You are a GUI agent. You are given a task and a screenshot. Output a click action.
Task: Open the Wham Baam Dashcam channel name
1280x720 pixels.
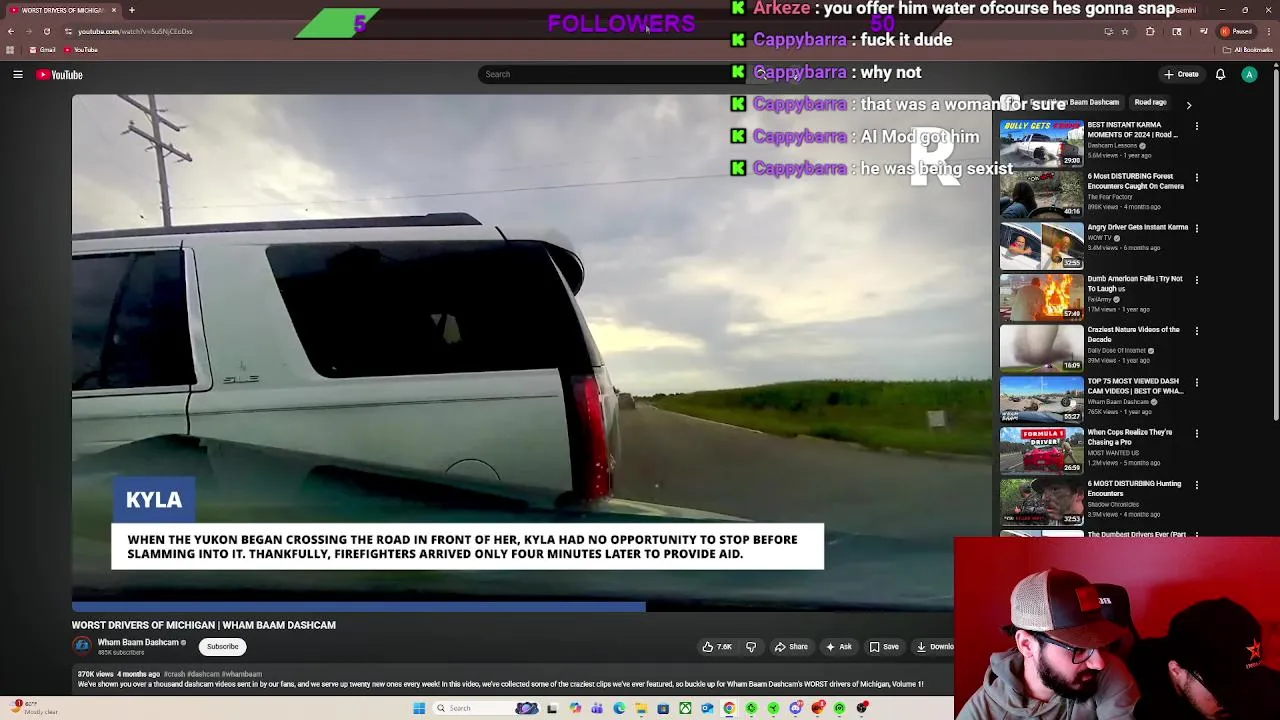click(x=138, y=642)
